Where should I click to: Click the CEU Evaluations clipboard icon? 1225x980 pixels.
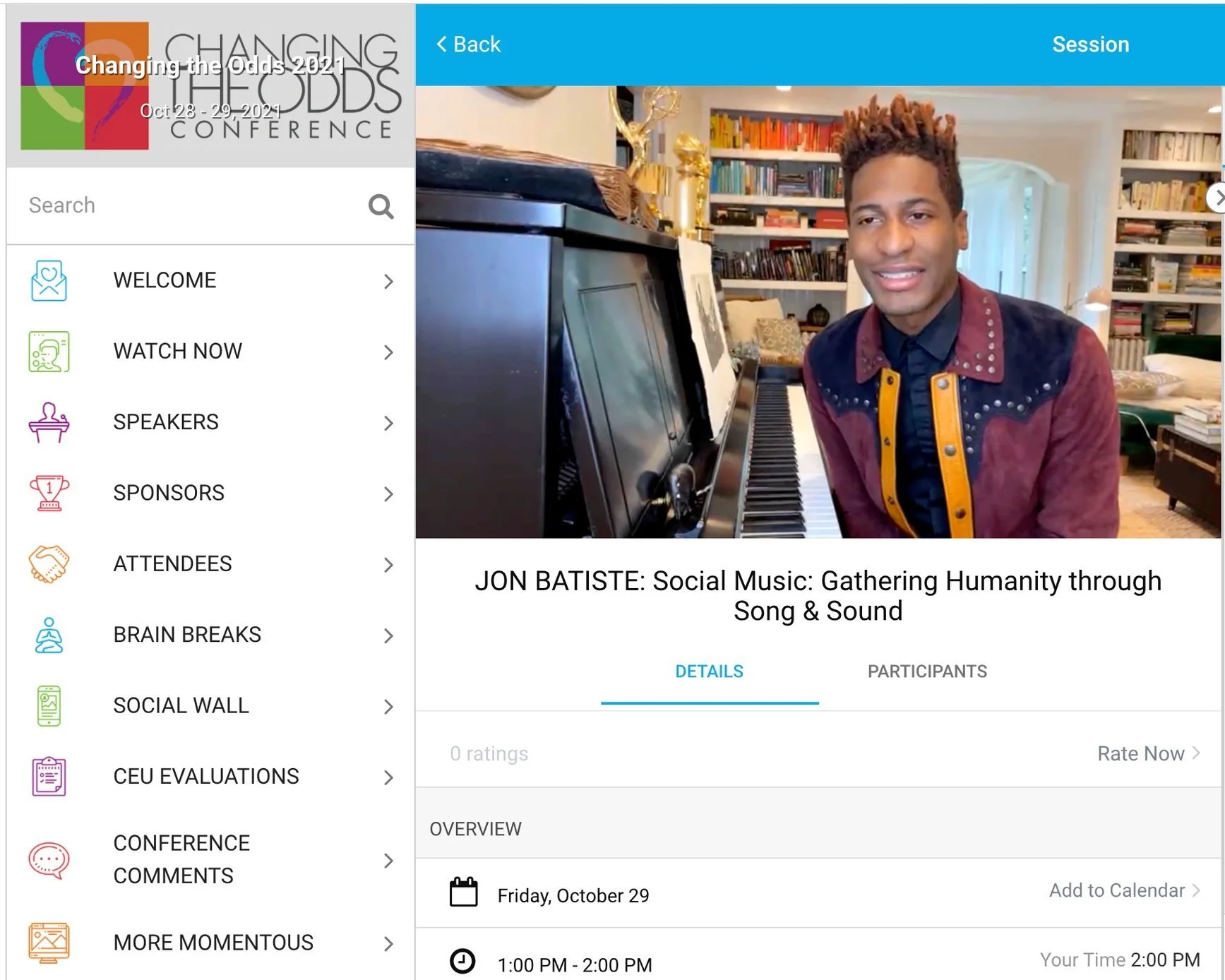click(x=49, y=776)
